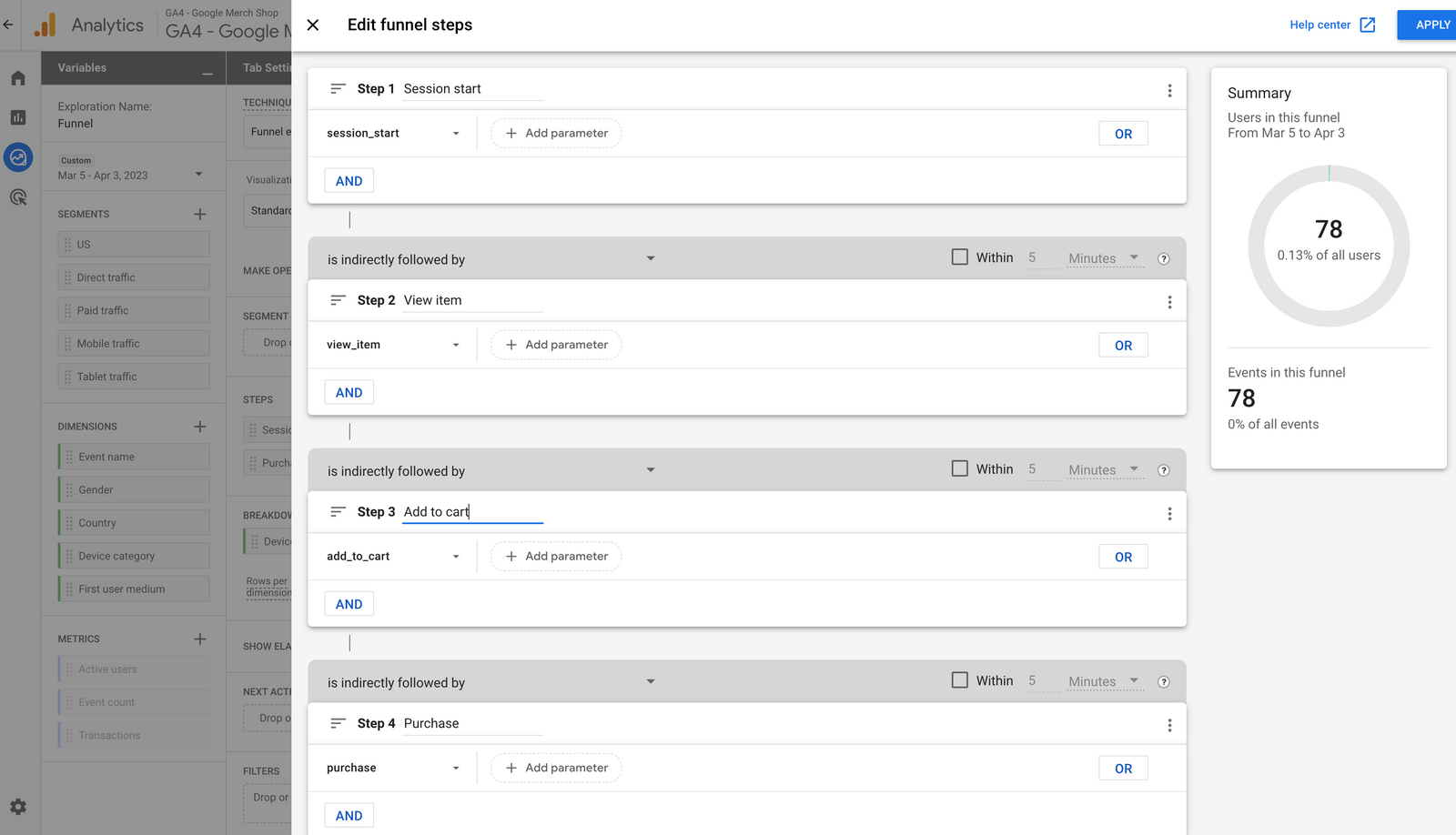Check the Within box above Step 3
The height and width of the screenshot is (835, 1456).
(x=959, y=468)
